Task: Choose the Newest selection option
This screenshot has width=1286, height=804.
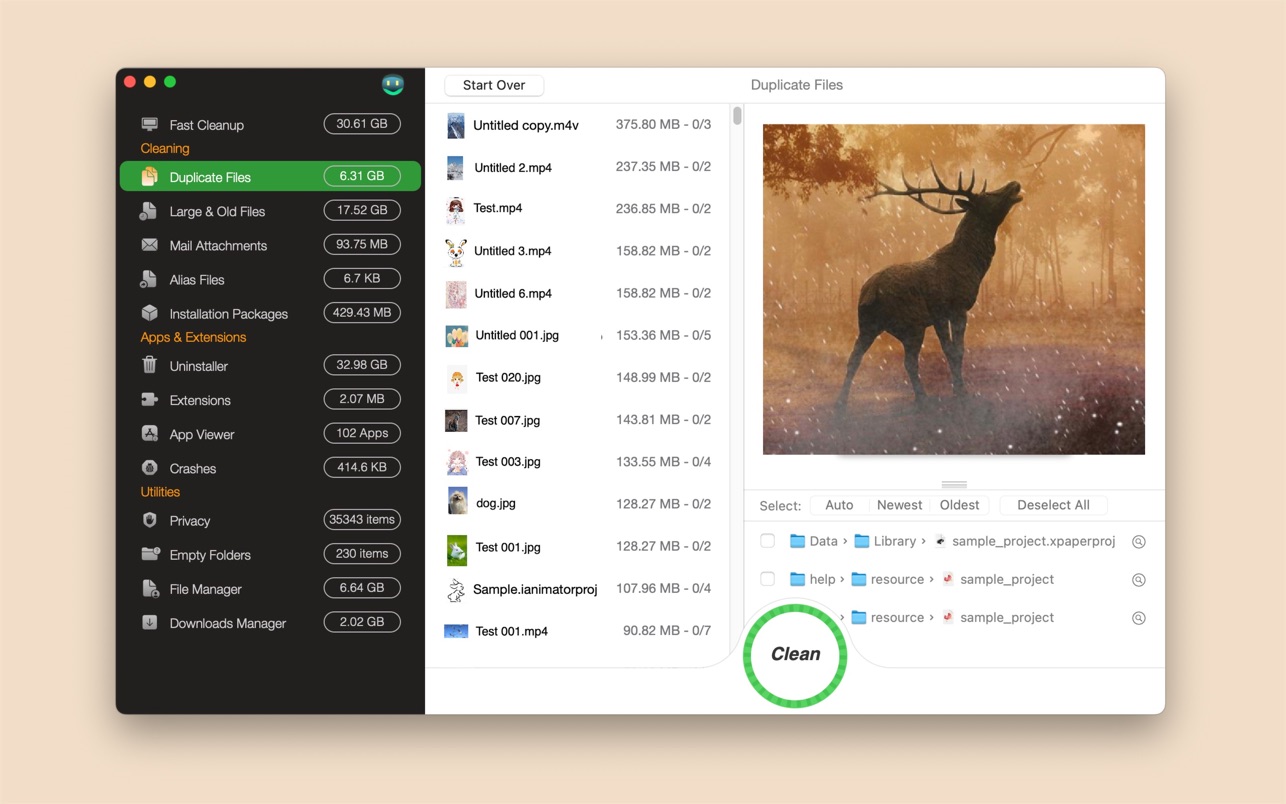Action: point(899,505)
